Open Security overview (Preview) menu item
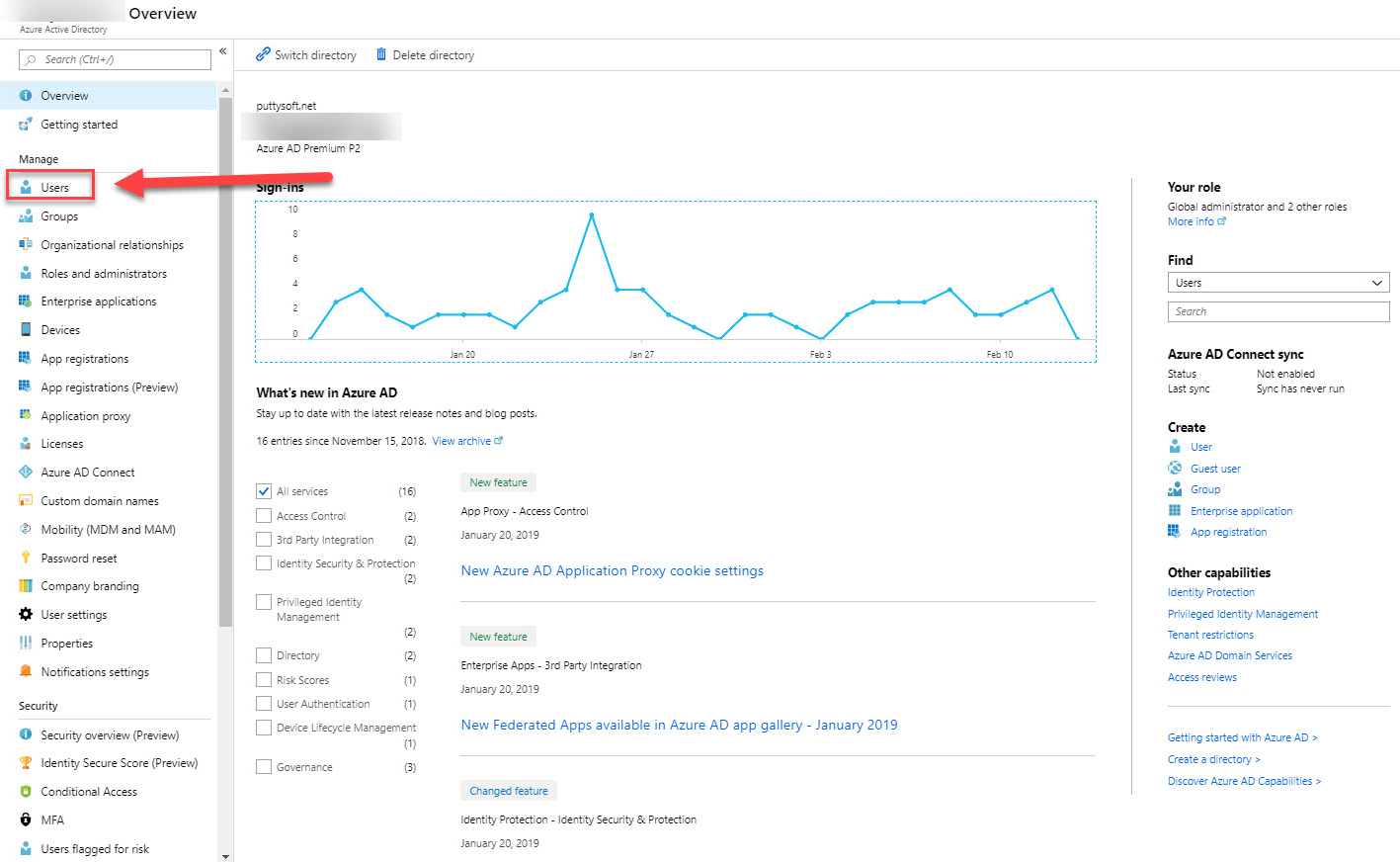 [x=110, y=735]
